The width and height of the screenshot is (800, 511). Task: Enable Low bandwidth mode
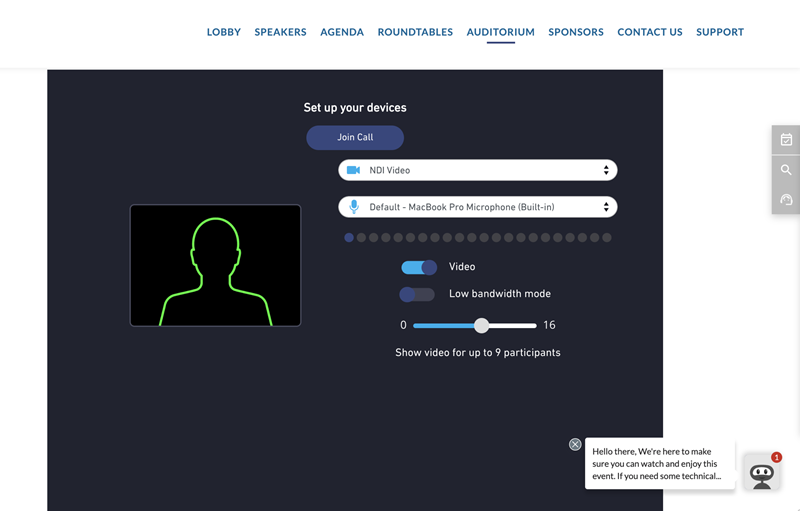point(417,294)
